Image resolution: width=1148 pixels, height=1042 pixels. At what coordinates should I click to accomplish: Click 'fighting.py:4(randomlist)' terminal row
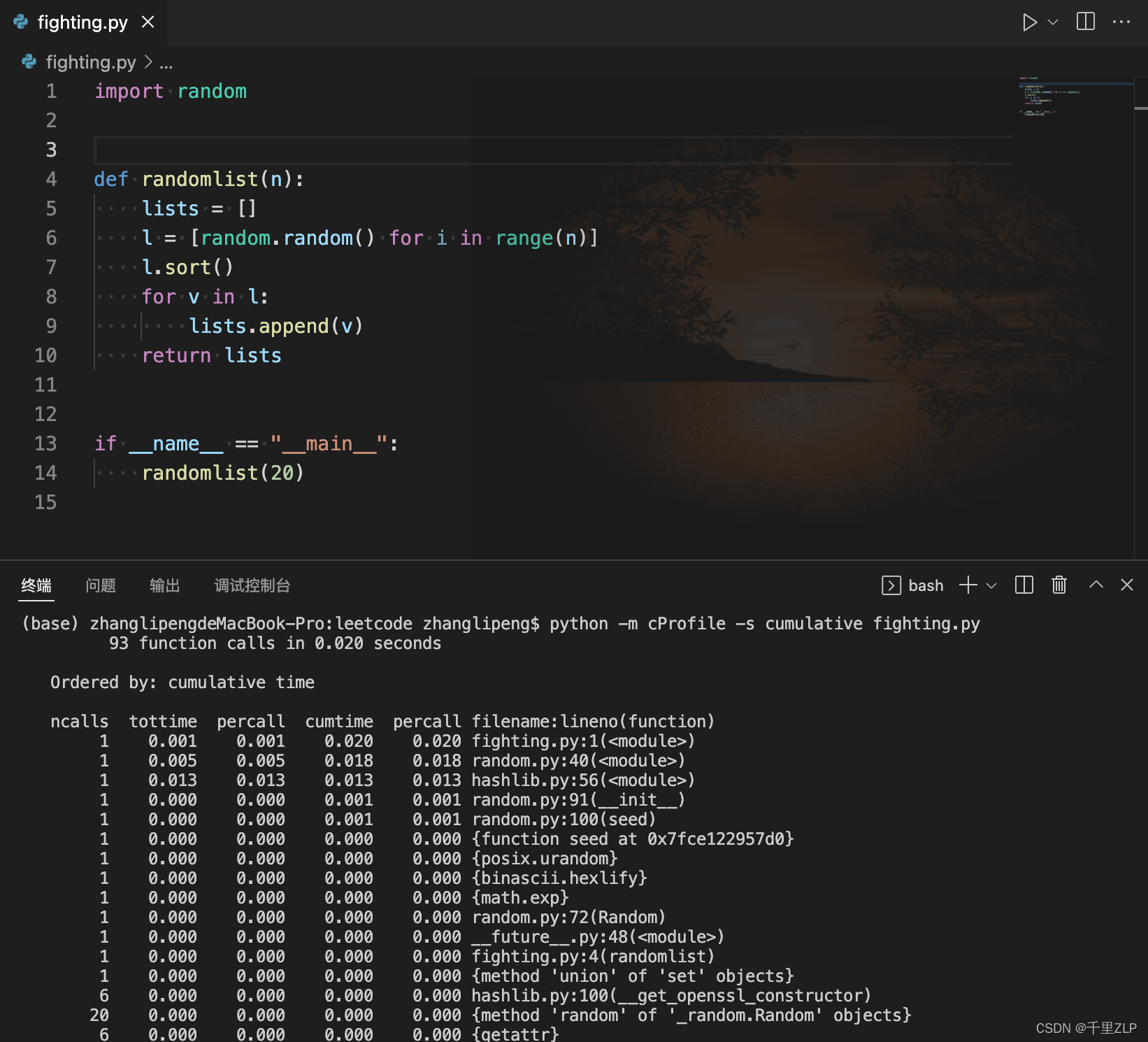point(594,956)
